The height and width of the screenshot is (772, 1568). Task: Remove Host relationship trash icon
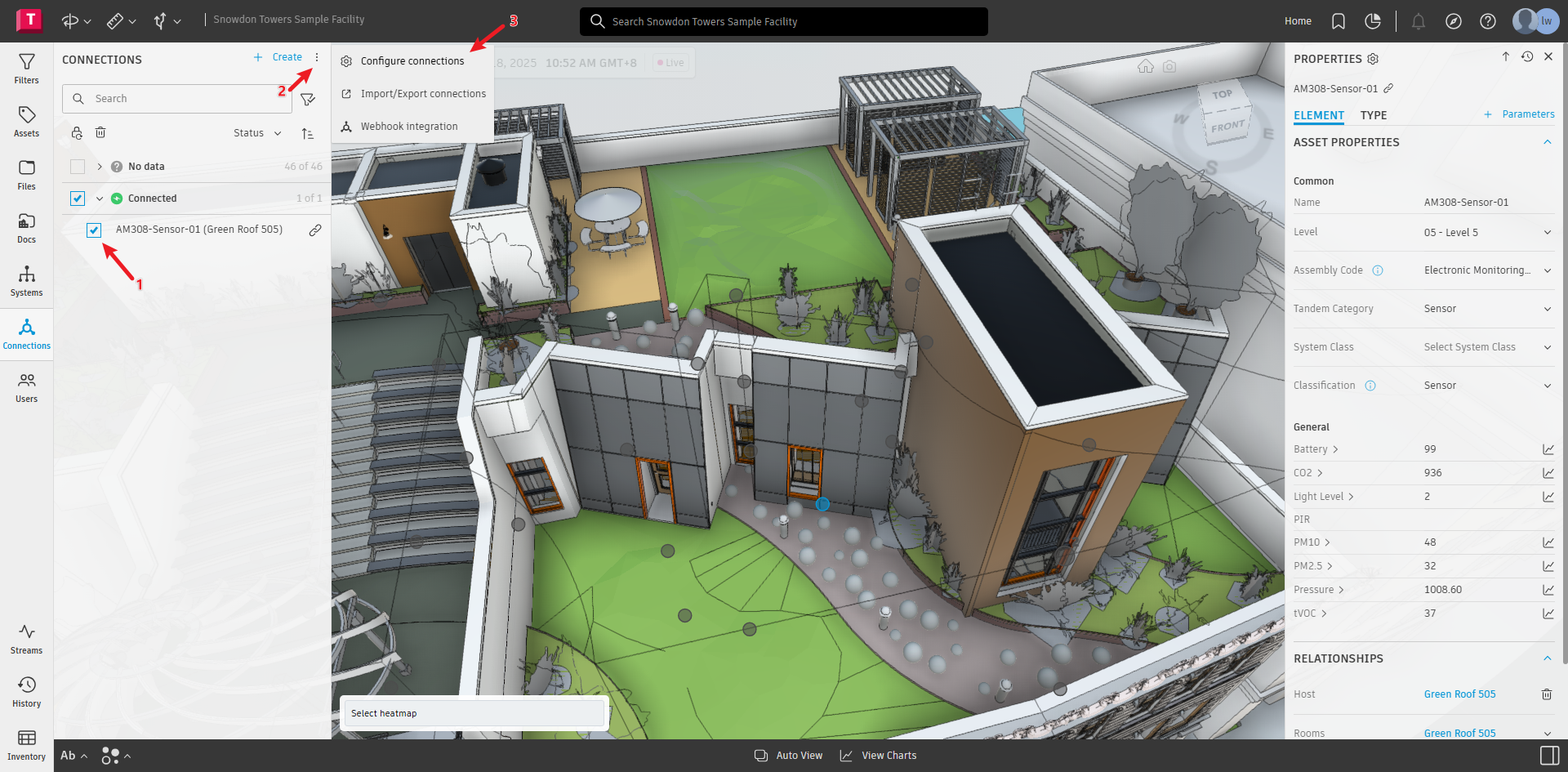(x=1546, y=694)
